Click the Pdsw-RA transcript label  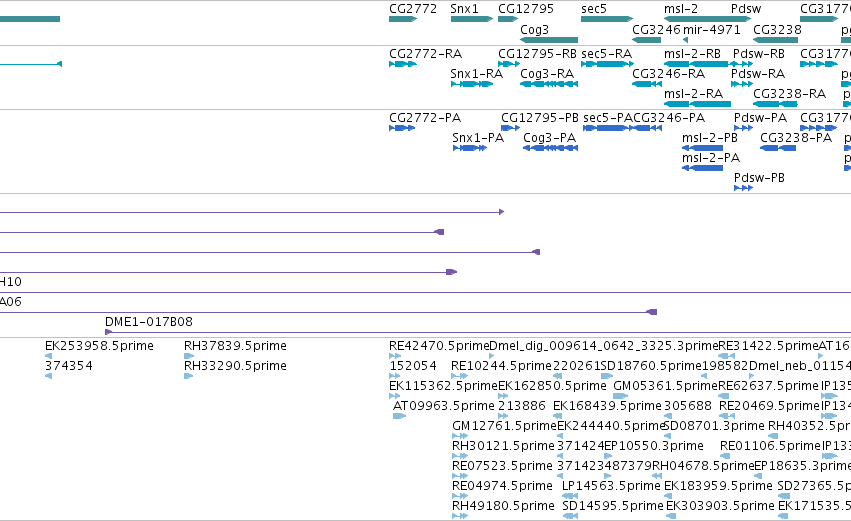click(758, 74)
